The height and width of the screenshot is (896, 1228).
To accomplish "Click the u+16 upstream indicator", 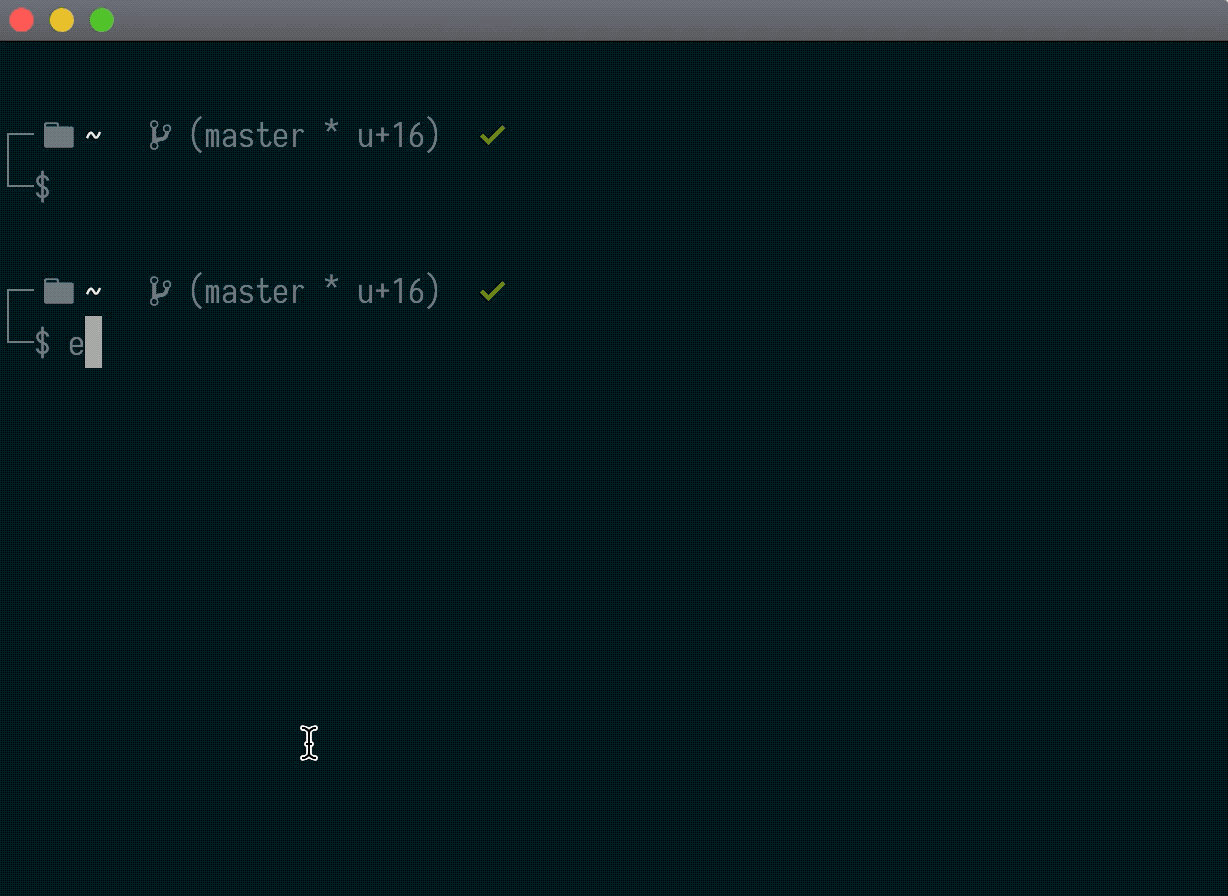I will pos(397,135).
